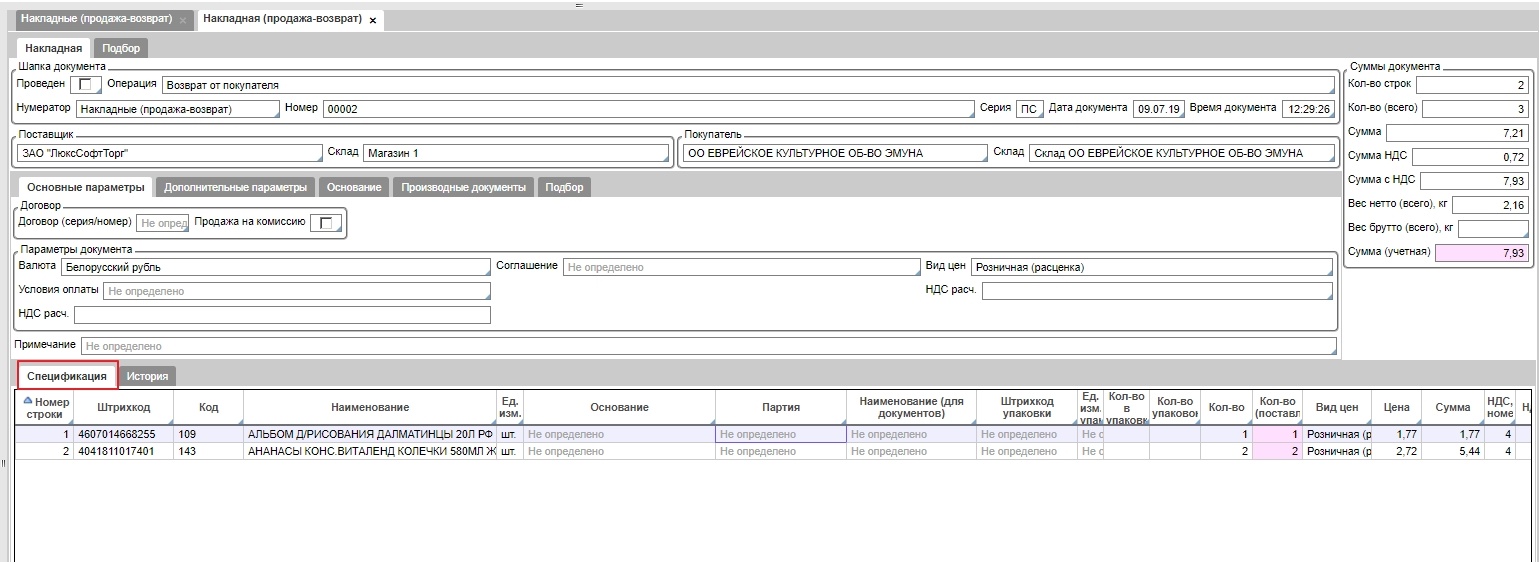This screenshot has width=1539, height=562.
Task: Close the inactive Накладные (продажа-возврат) tab
Action: point(183,21)
